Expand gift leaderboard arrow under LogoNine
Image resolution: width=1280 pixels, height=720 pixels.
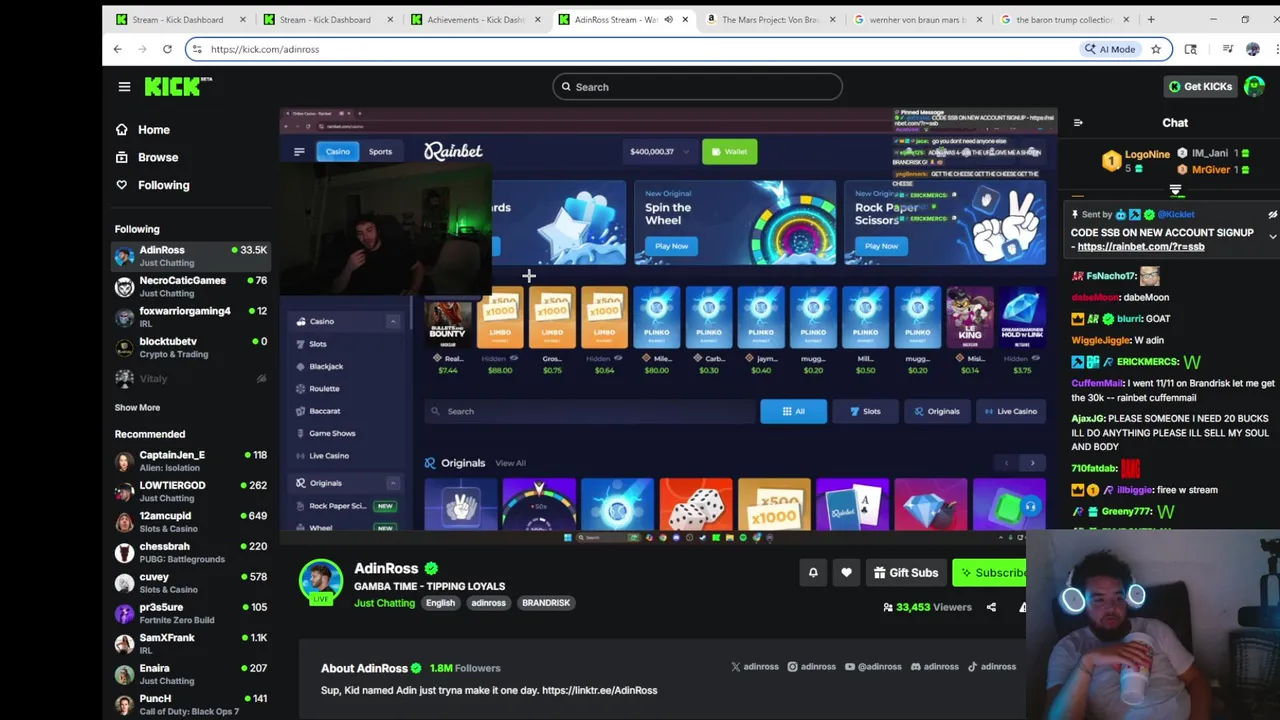tap(1176, 189)
